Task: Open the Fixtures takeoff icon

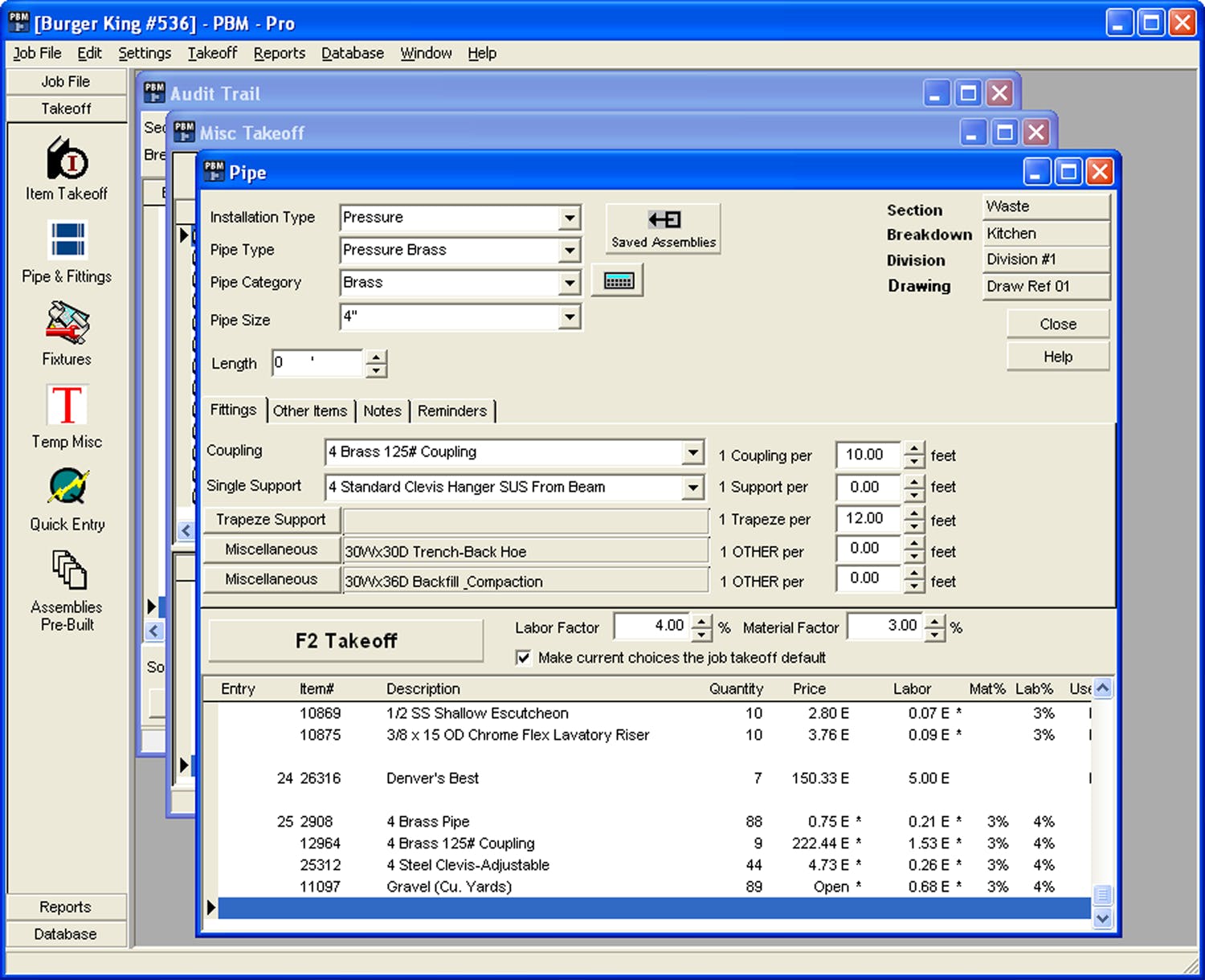Action: [x=67, y=334]
